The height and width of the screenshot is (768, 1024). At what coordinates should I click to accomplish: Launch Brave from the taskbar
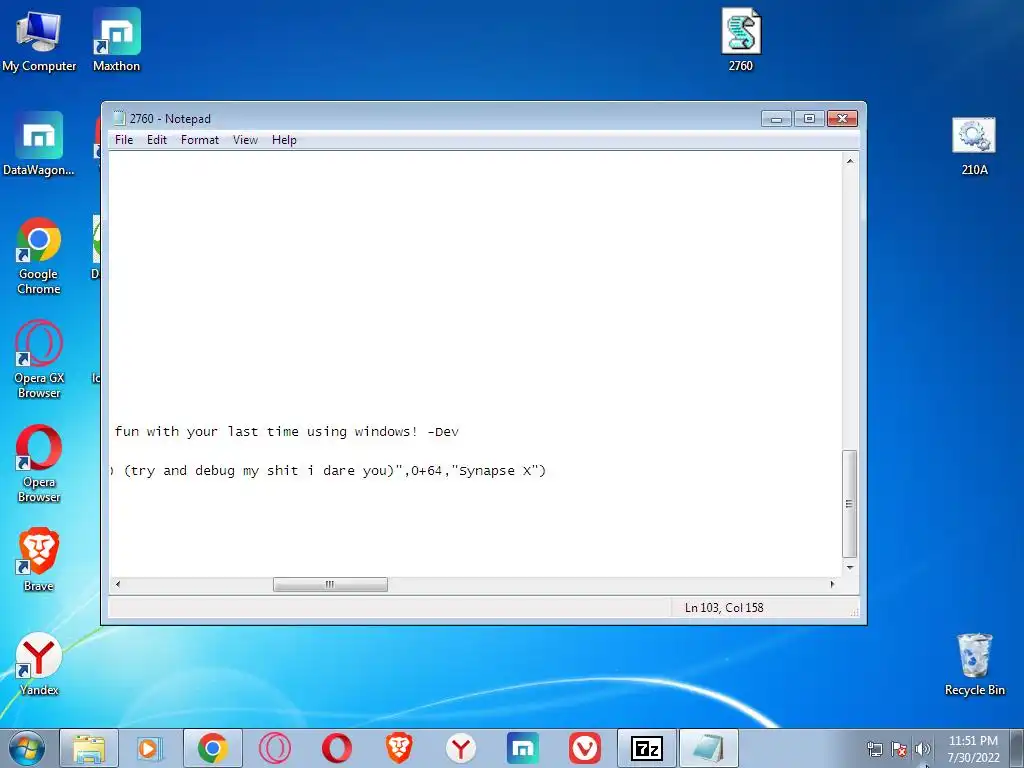[x=398, y=748]
